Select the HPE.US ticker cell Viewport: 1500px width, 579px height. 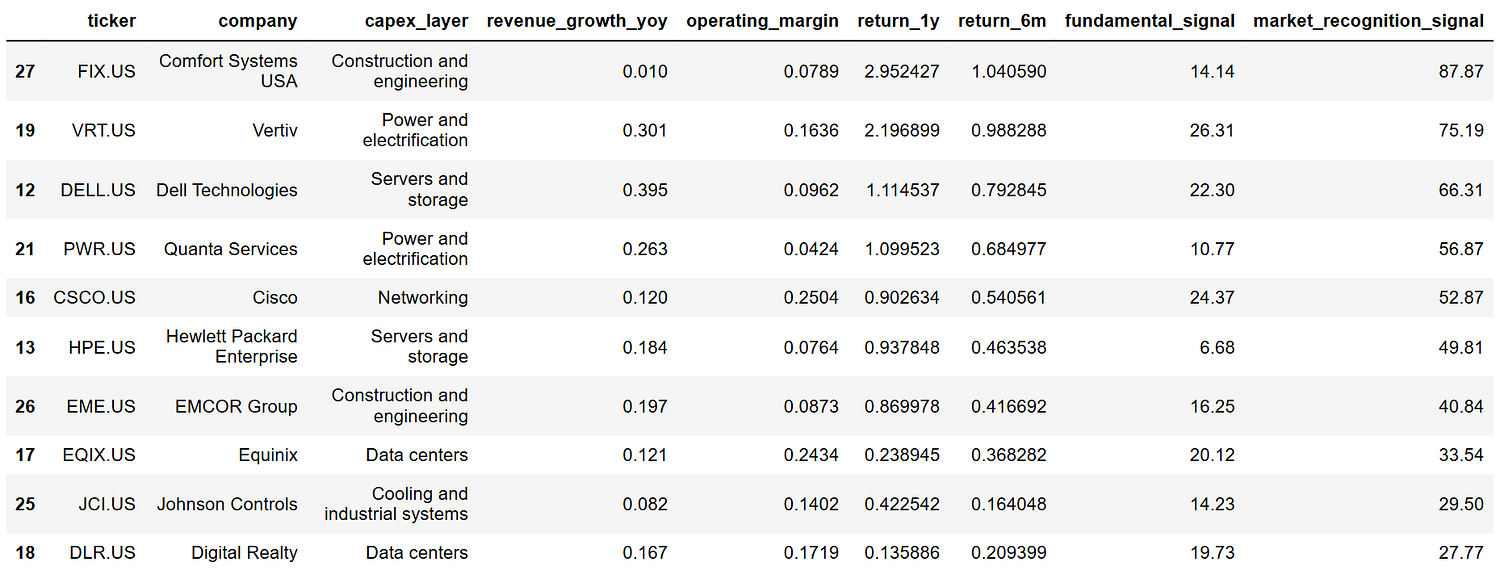[x=104, y=347]
